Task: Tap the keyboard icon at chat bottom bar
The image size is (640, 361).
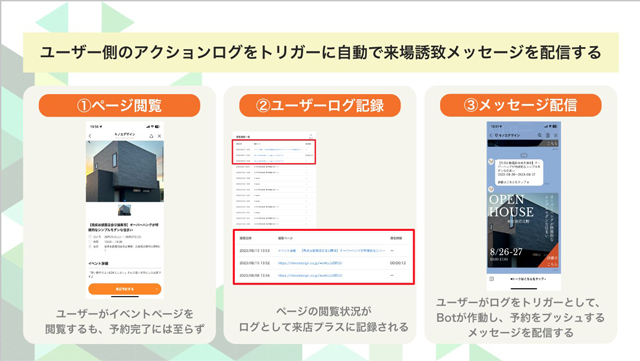Action: (492, 279)
